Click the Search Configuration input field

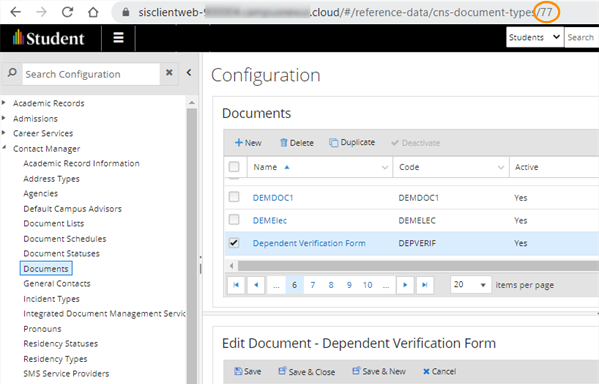tap(91, 74)
